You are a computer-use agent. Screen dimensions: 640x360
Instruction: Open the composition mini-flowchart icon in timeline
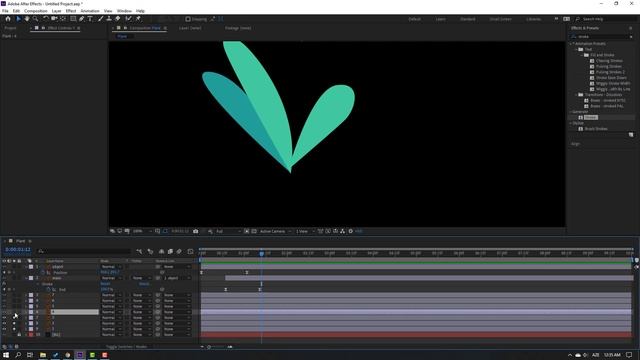click(x=139, y=251)
